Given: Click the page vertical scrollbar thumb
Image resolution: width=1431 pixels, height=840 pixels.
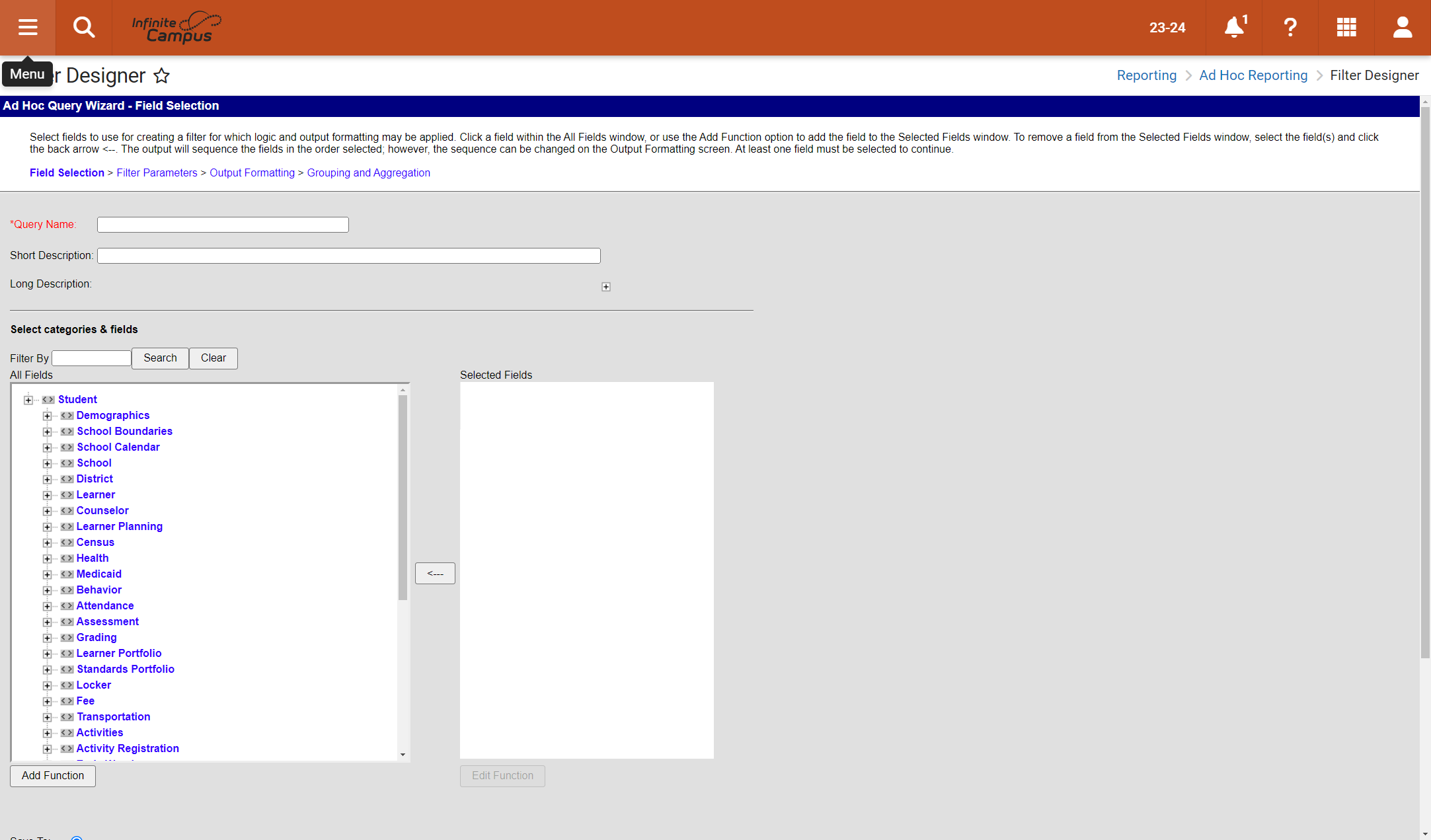Looking at the screenshot, I should pyautogui.click(x=1425, y=383).
